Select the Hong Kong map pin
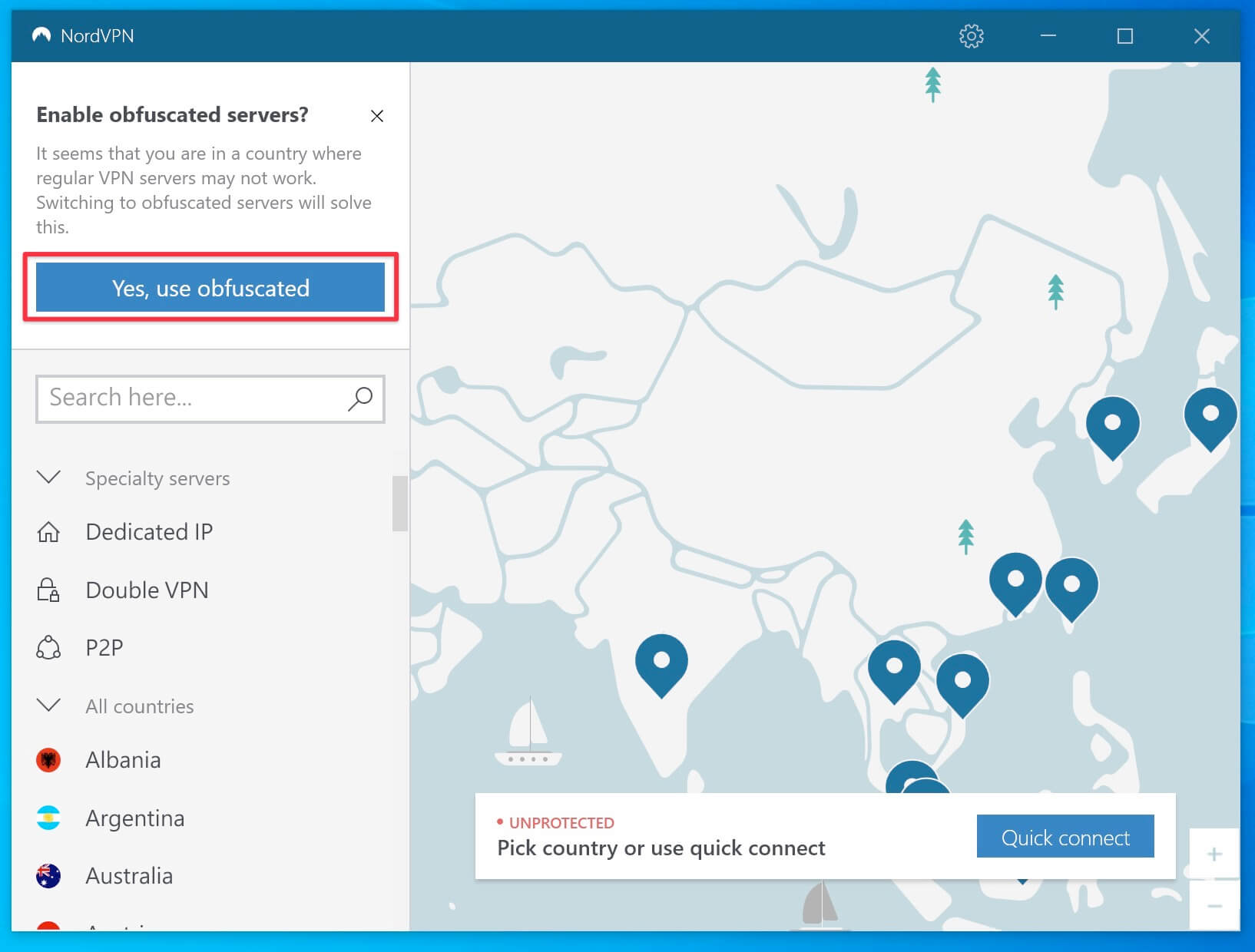1255x952 pixels. coord(1015,583)
